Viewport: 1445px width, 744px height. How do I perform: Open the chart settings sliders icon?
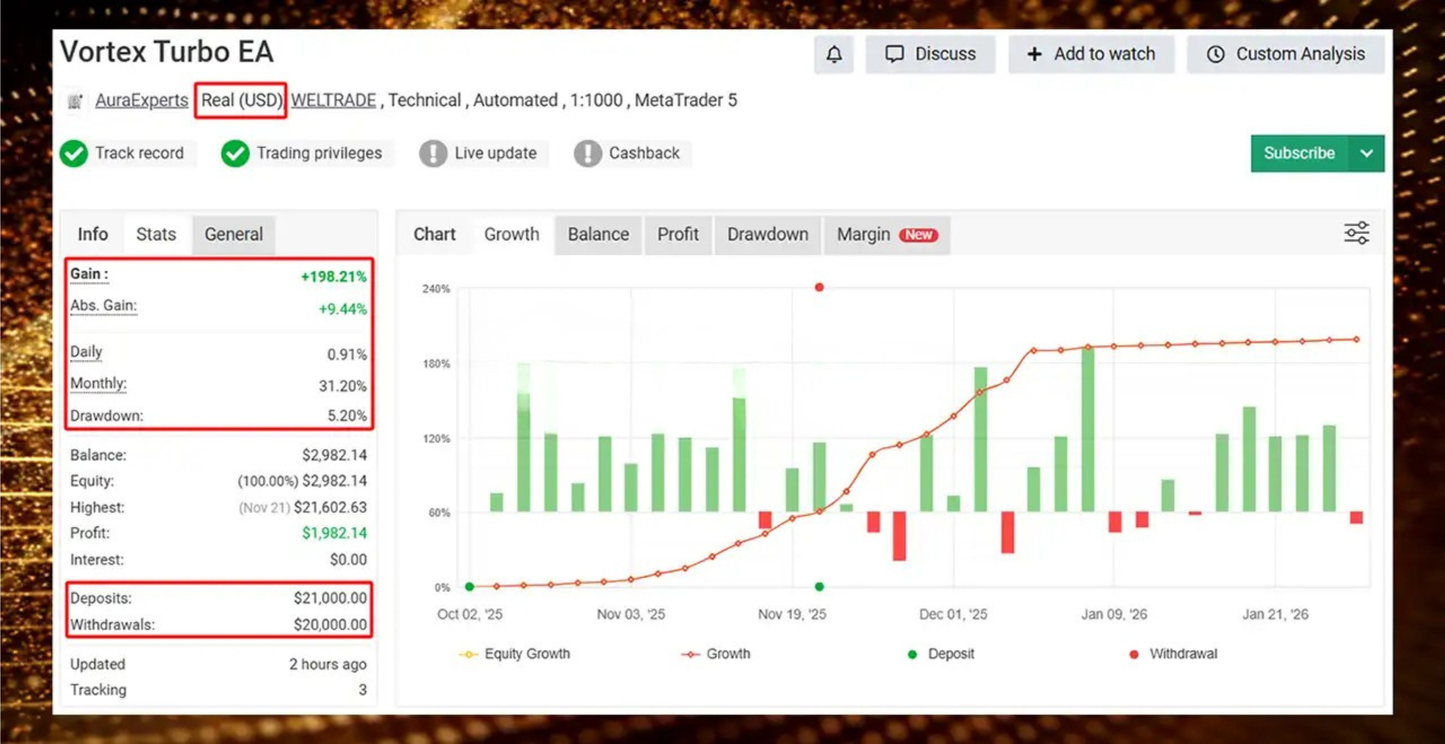(x=1356, y=232)
